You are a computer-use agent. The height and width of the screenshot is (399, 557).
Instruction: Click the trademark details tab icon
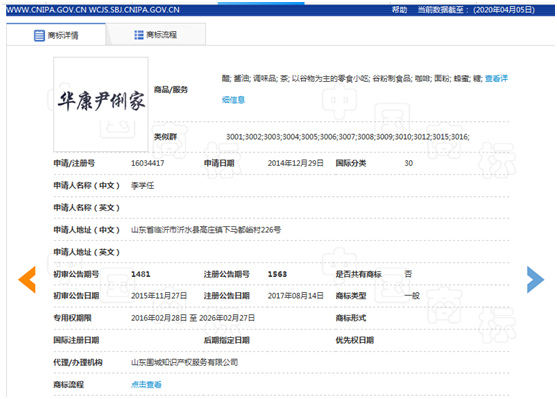39,35
